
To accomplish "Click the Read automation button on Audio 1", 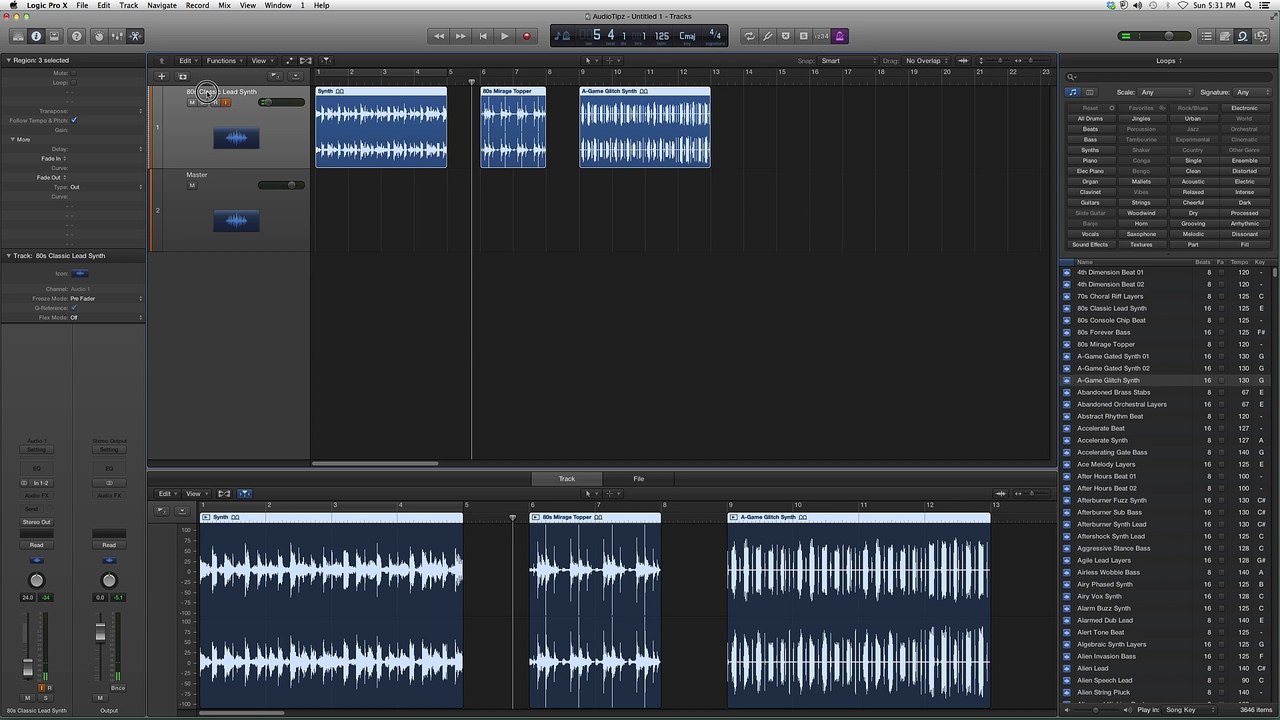I will [36, 545].
